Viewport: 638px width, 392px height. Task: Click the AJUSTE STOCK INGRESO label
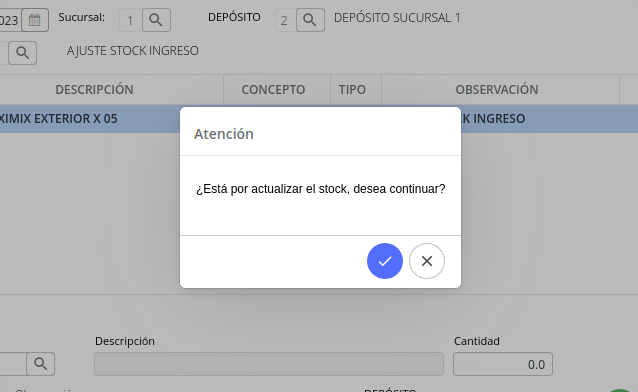coord(133,51)
